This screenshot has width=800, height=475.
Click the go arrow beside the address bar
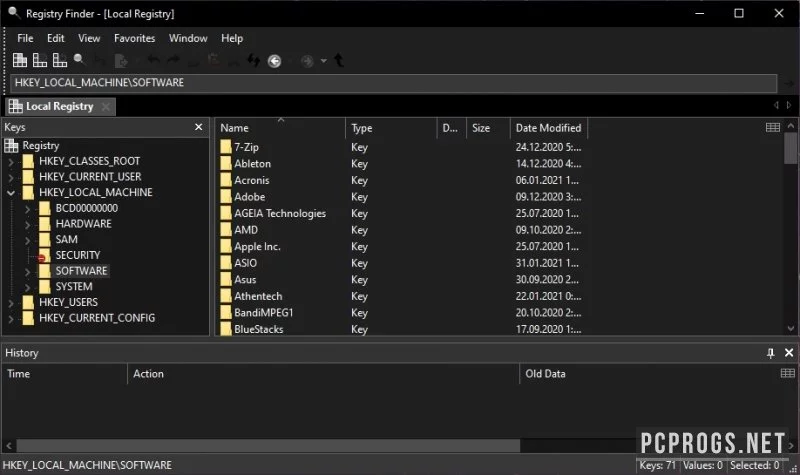point(789,83)
